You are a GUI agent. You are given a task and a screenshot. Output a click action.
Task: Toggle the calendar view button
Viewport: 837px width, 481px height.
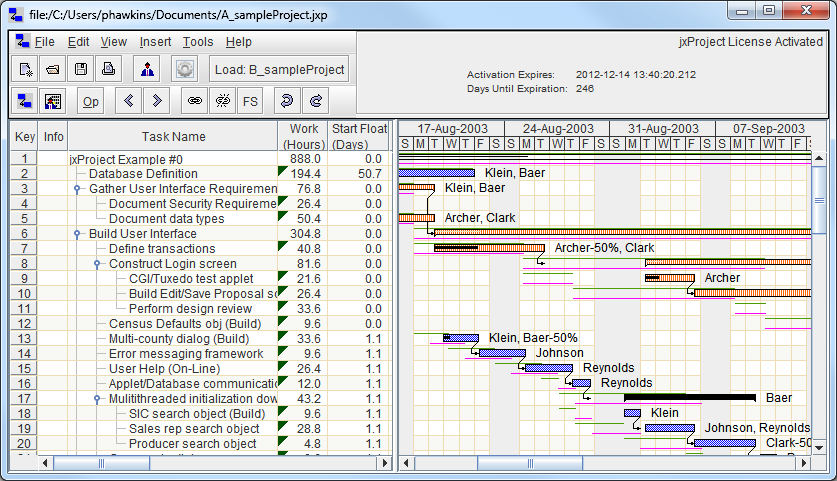(x=53, y=101)
